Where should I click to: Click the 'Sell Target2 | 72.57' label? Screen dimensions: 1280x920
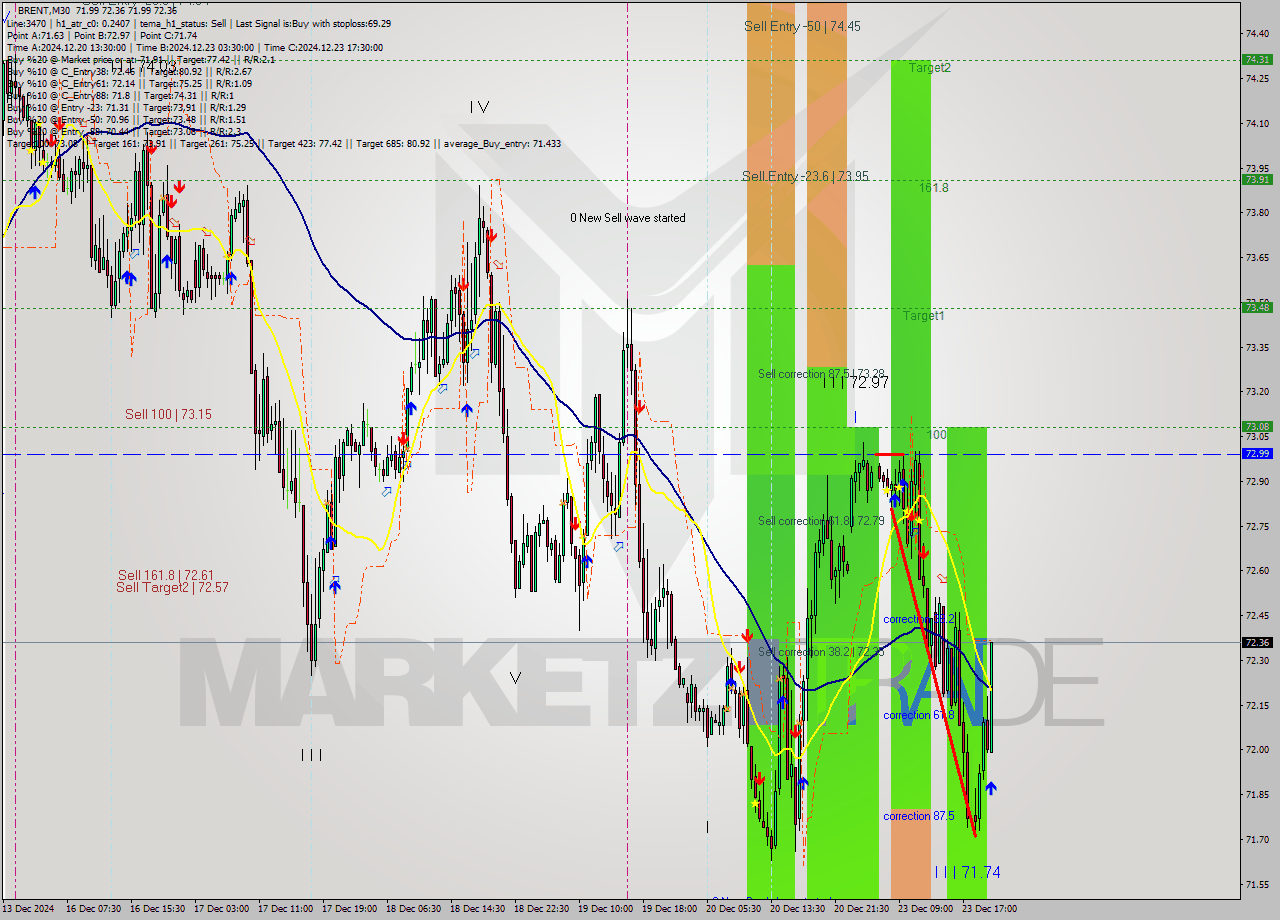(172, 587)
